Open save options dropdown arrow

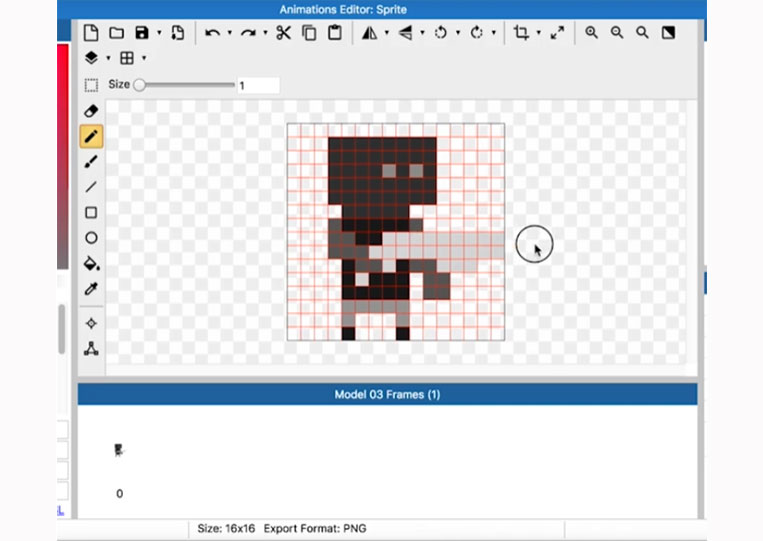[x=159, y=33]
